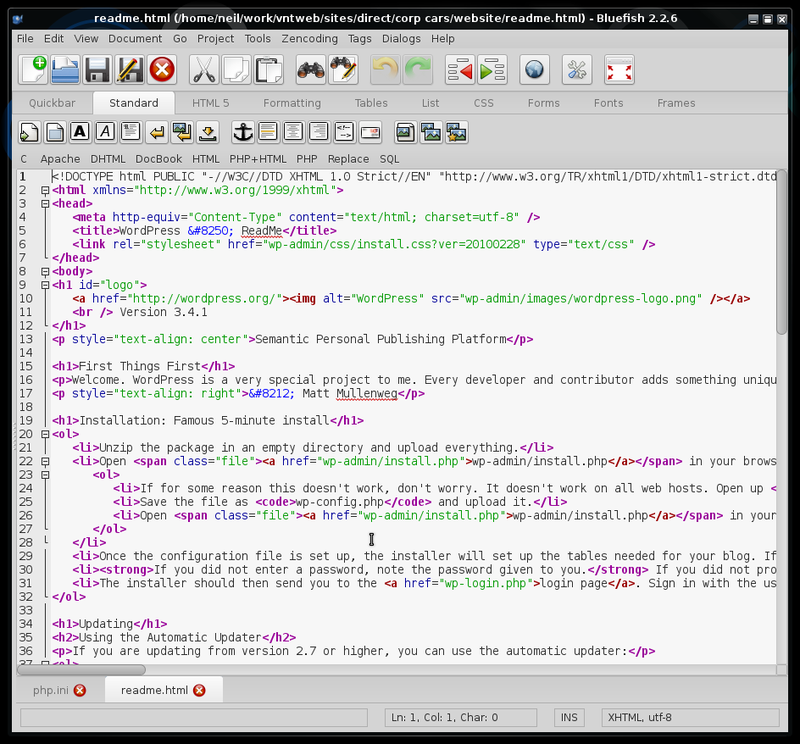
Task: Insert bold tag with the bold A icon
Action: (x=80, y=132)
